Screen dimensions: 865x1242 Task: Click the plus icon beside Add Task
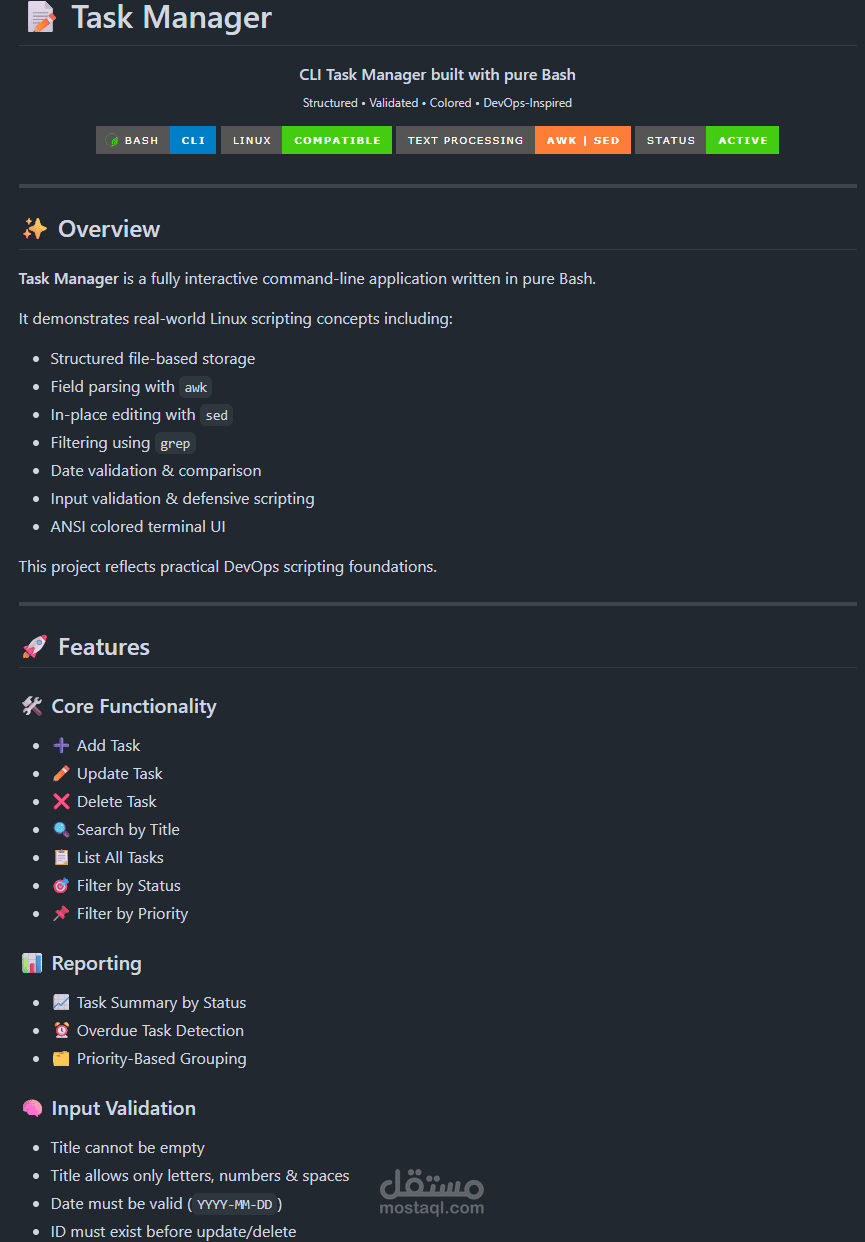tap(61, 745)
